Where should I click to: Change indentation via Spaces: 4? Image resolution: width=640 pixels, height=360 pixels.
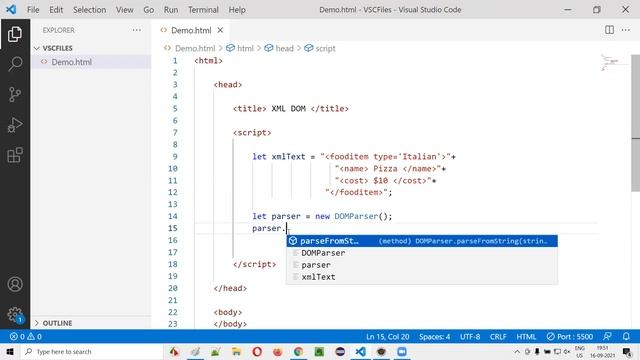click(434, 336)
